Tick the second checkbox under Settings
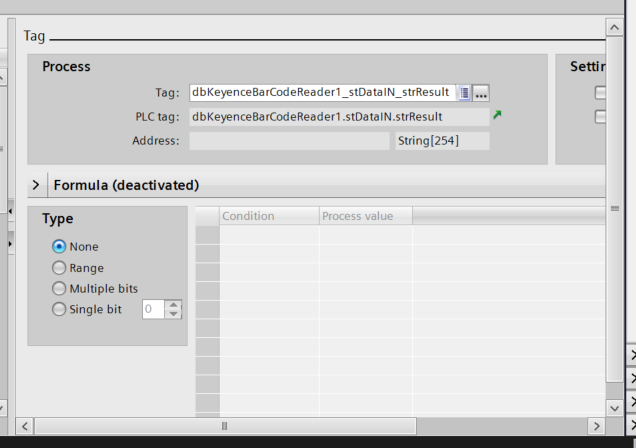Image resolution: width=636 pixels, height=448 pixels. pyautogui.click(x=600, y=117)
